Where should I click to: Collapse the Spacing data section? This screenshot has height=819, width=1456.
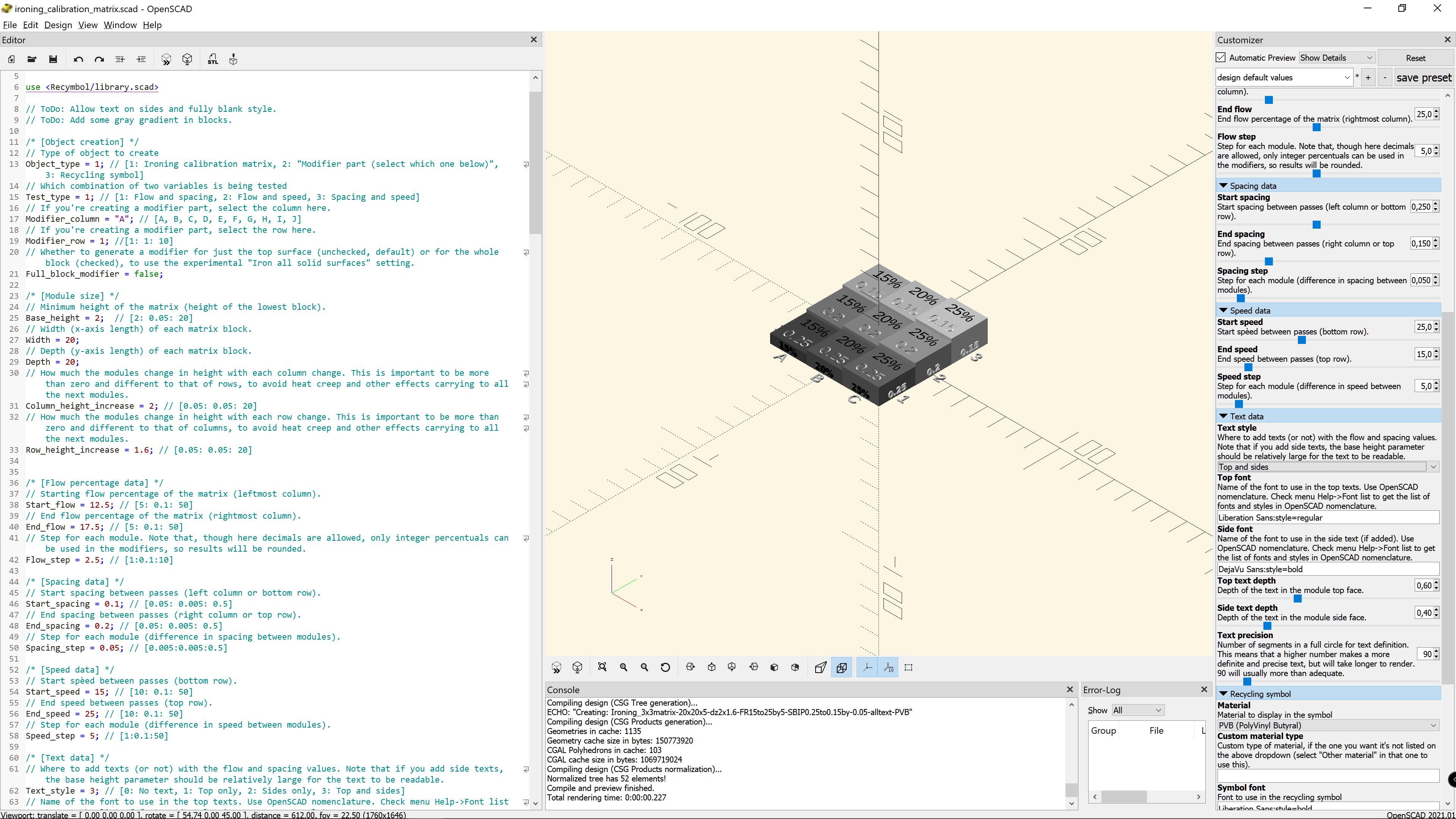1224,186
